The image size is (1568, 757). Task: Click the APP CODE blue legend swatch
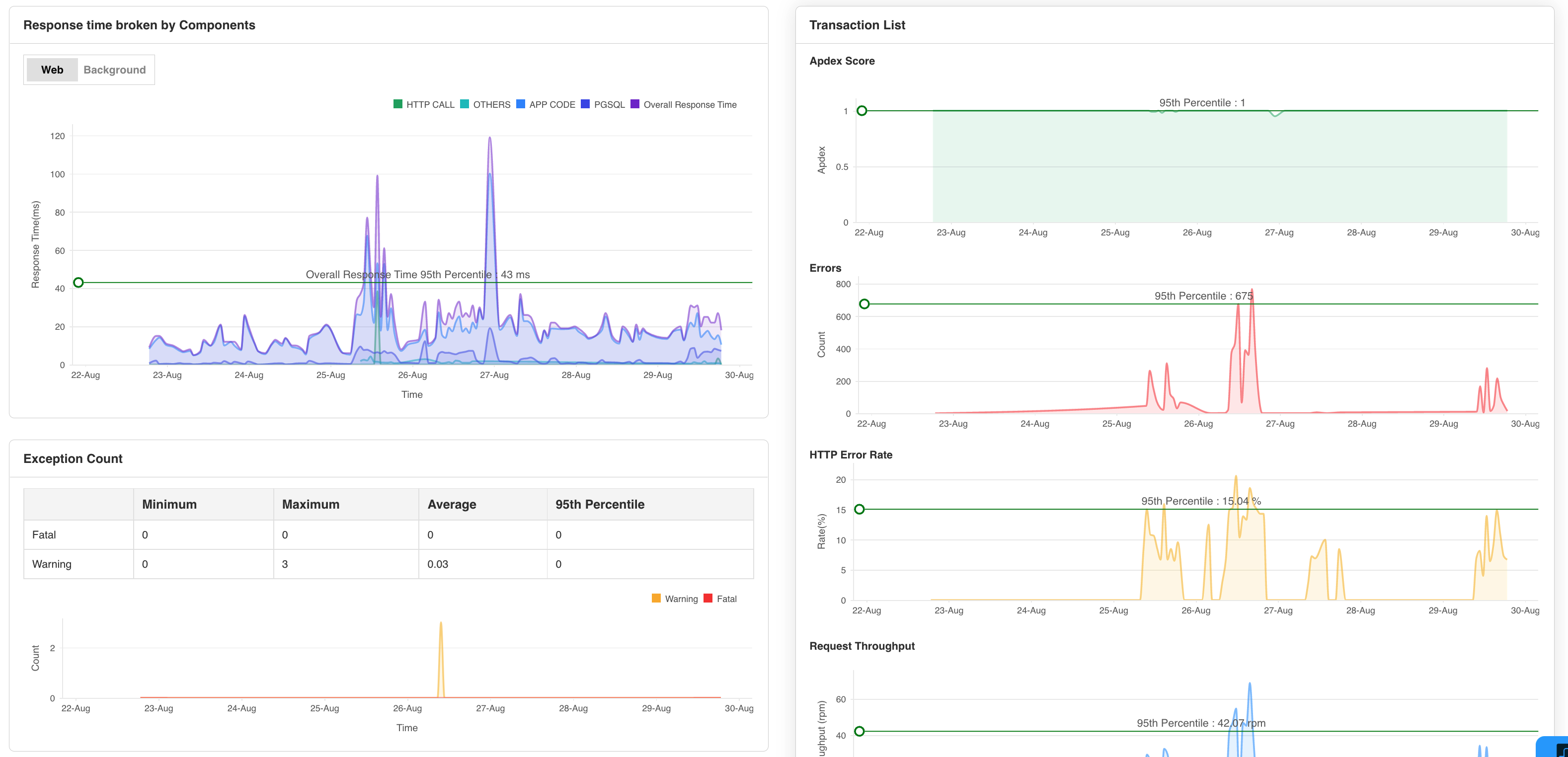[x=521, y=104]
